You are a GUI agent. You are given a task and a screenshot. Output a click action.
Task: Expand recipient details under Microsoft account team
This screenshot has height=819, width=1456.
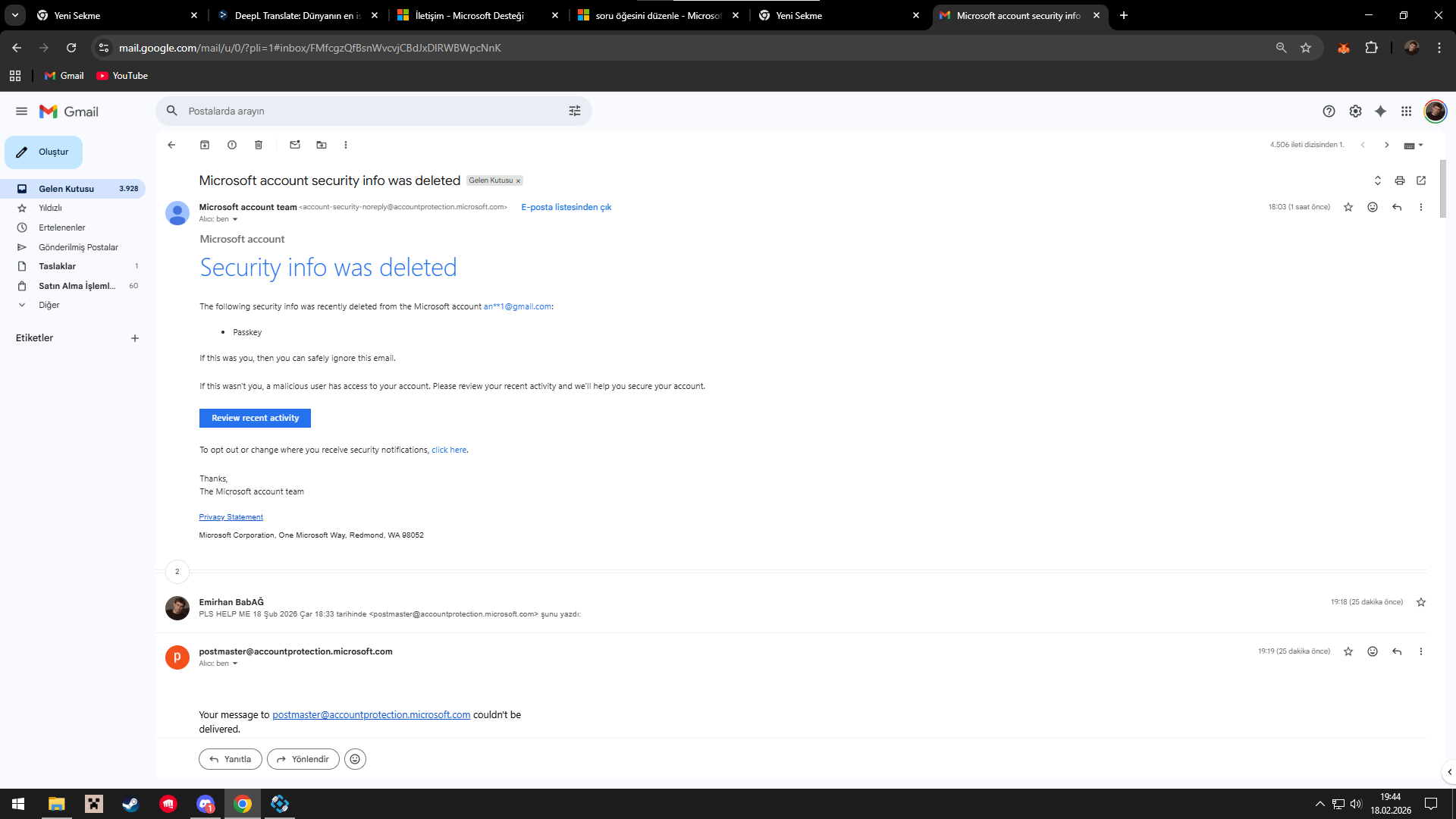coord(235,219)
